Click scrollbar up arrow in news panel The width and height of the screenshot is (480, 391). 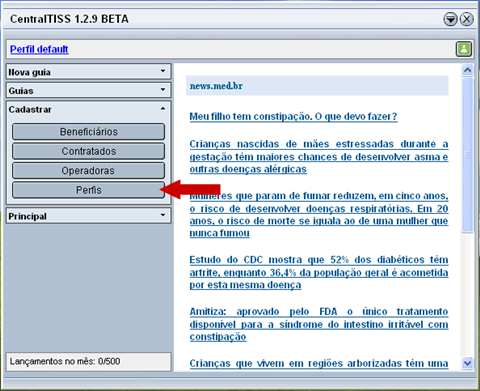(467, 70)
